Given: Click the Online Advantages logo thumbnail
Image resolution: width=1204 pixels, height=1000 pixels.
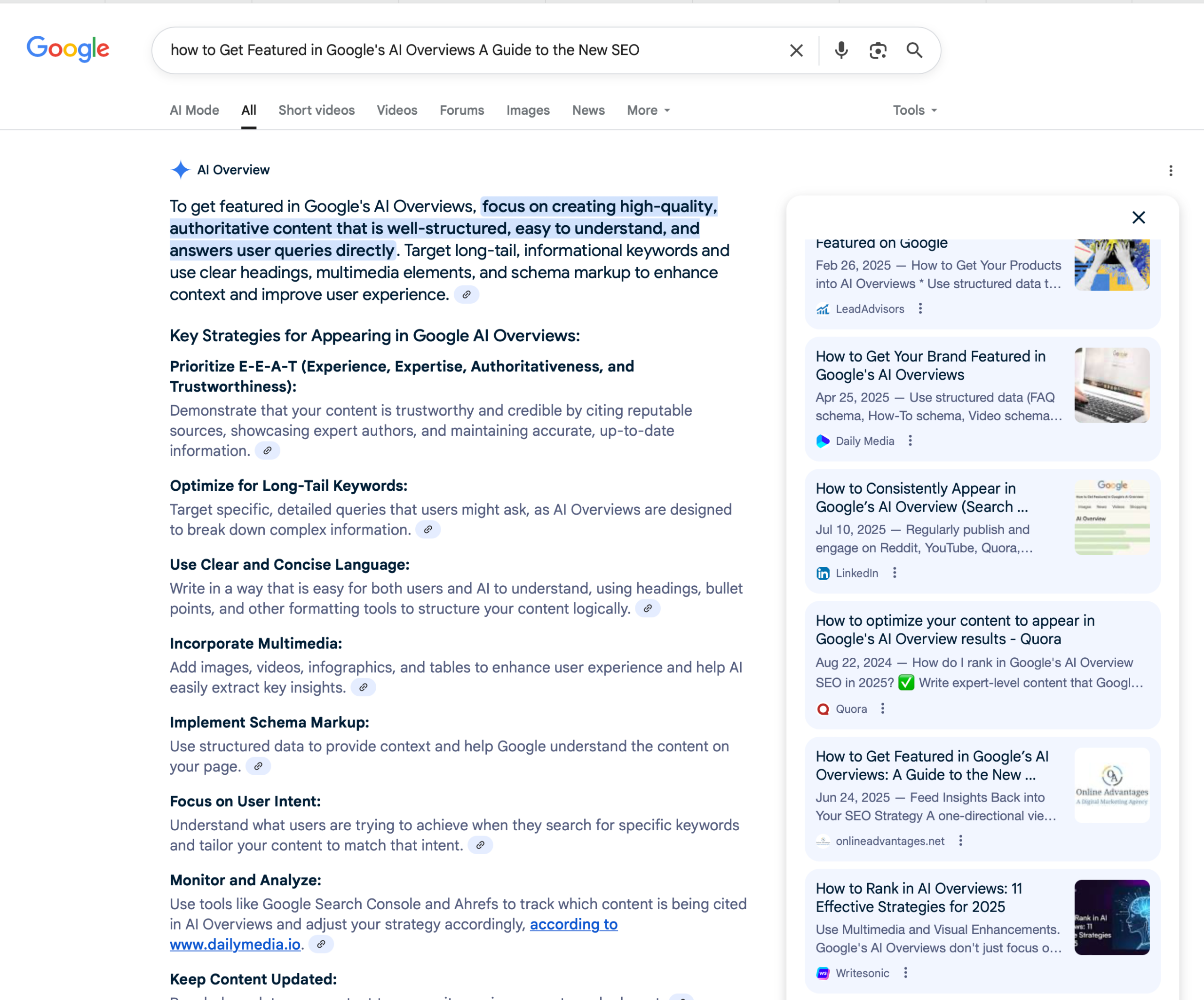Looking at the screenshot, I should pyautogui.click(x=1112, y=785).
